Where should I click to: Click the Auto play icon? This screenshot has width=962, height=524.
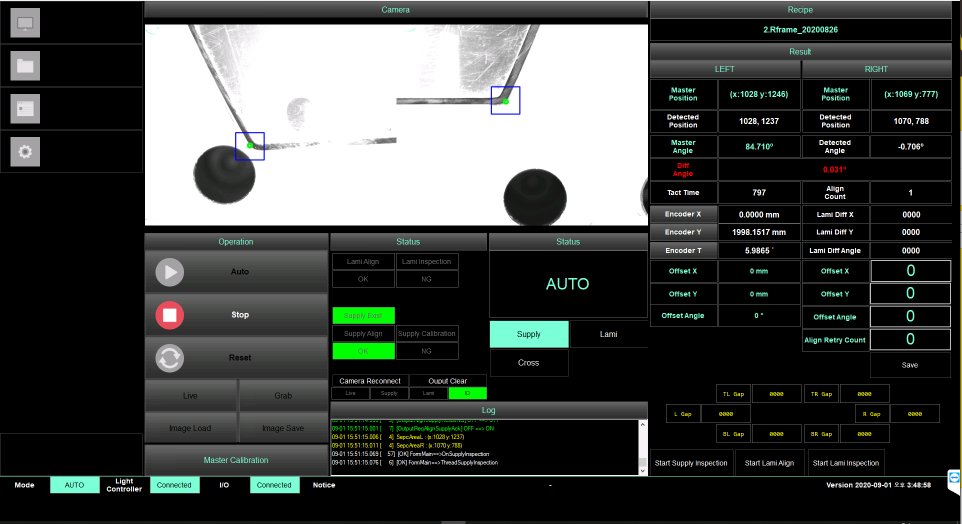pos(169,272)
